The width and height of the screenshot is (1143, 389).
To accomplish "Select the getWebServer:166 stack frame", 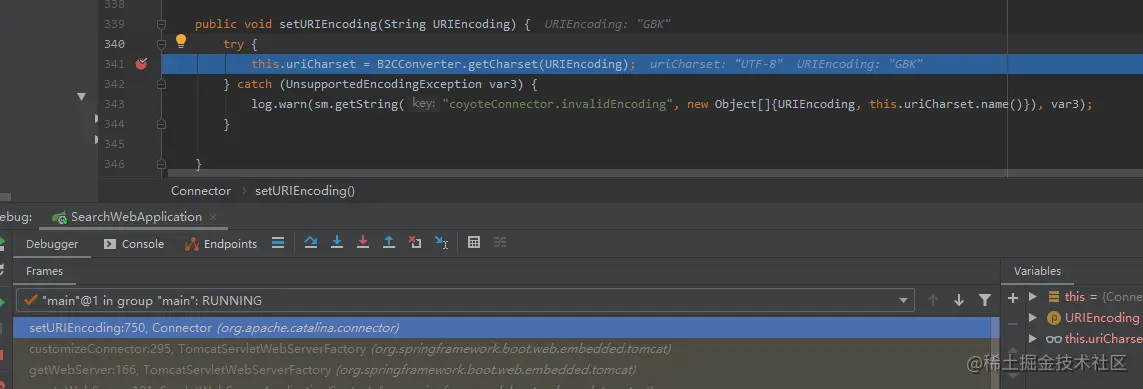I will tap(503, 370).
